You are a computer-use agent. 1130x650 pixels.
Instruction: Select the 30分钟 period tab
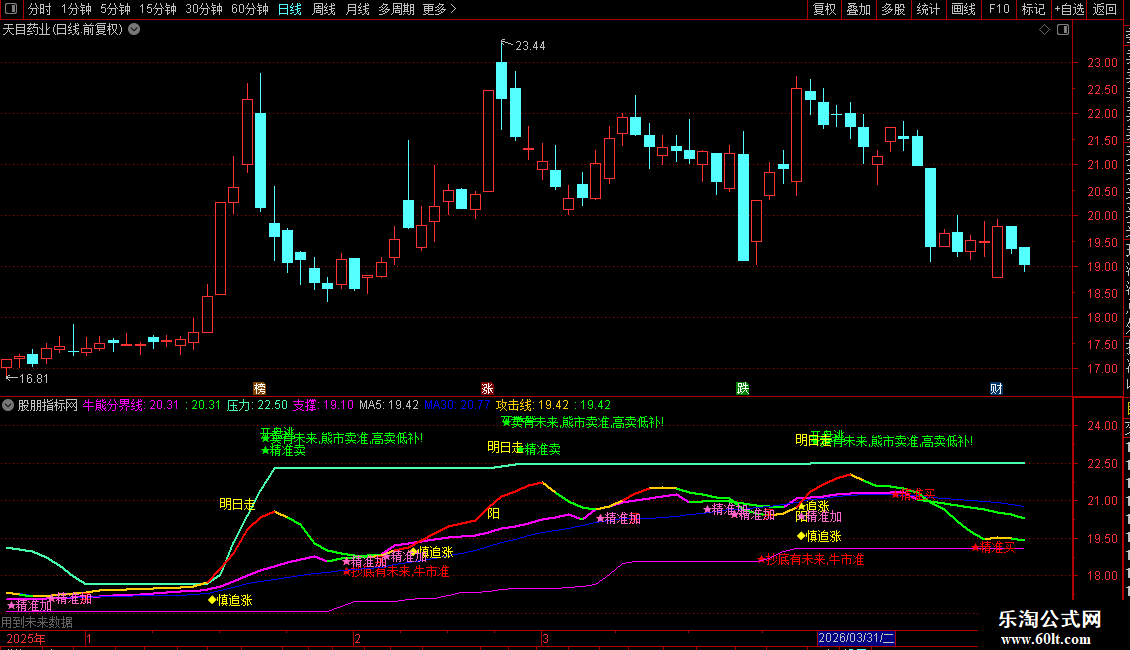coord(204,9)
